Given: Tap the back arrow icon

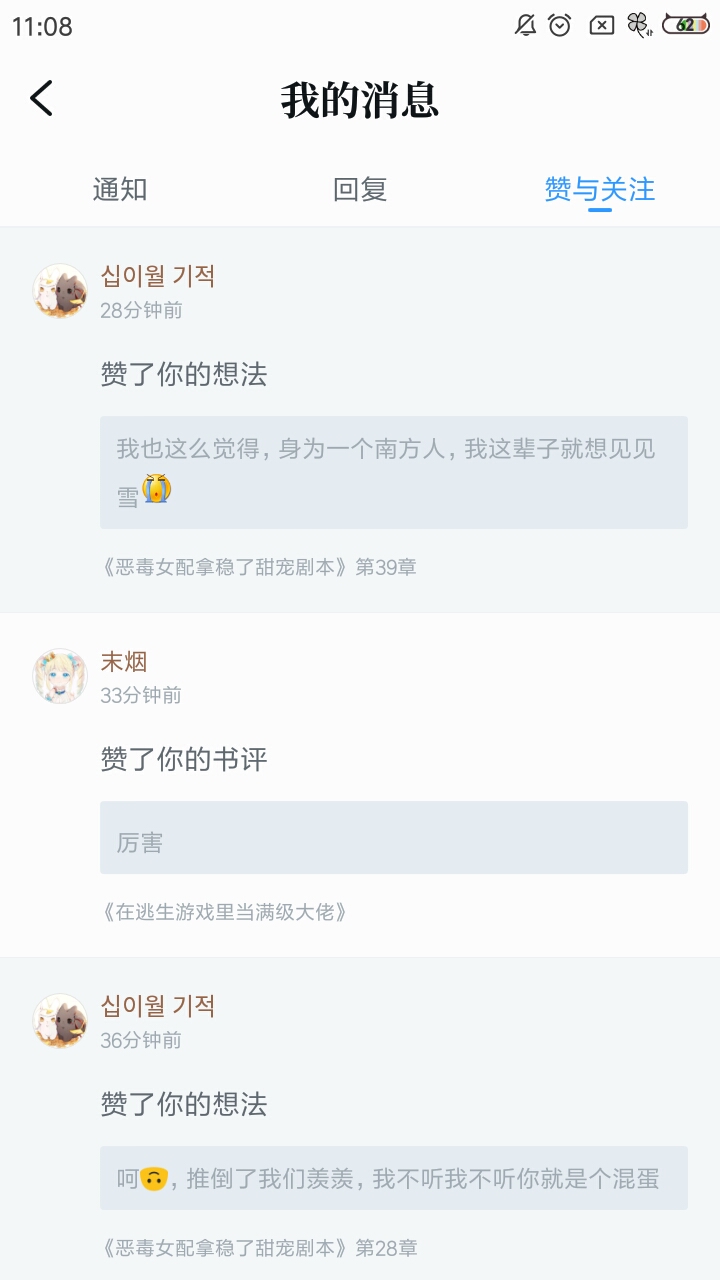Looking at the screenshot, I should point(41,98).
